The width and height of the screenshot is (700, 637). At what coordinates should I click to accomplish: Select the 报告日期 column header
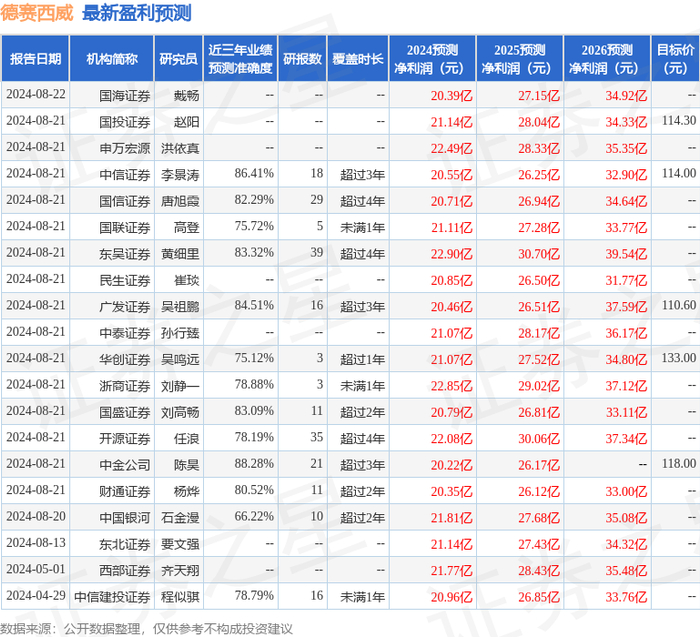[35, 58]
